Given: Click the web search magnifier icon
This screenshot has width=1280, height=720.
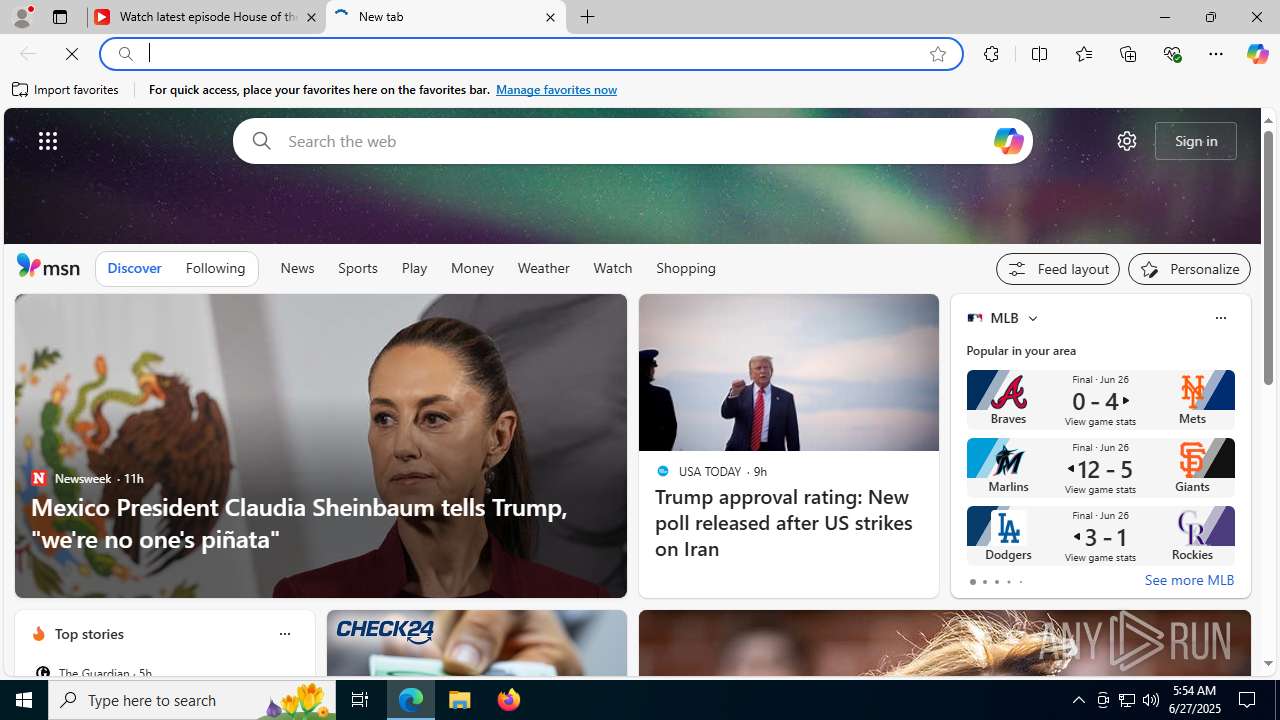Looking at the screenshot, I should click(x=261, y=141).
